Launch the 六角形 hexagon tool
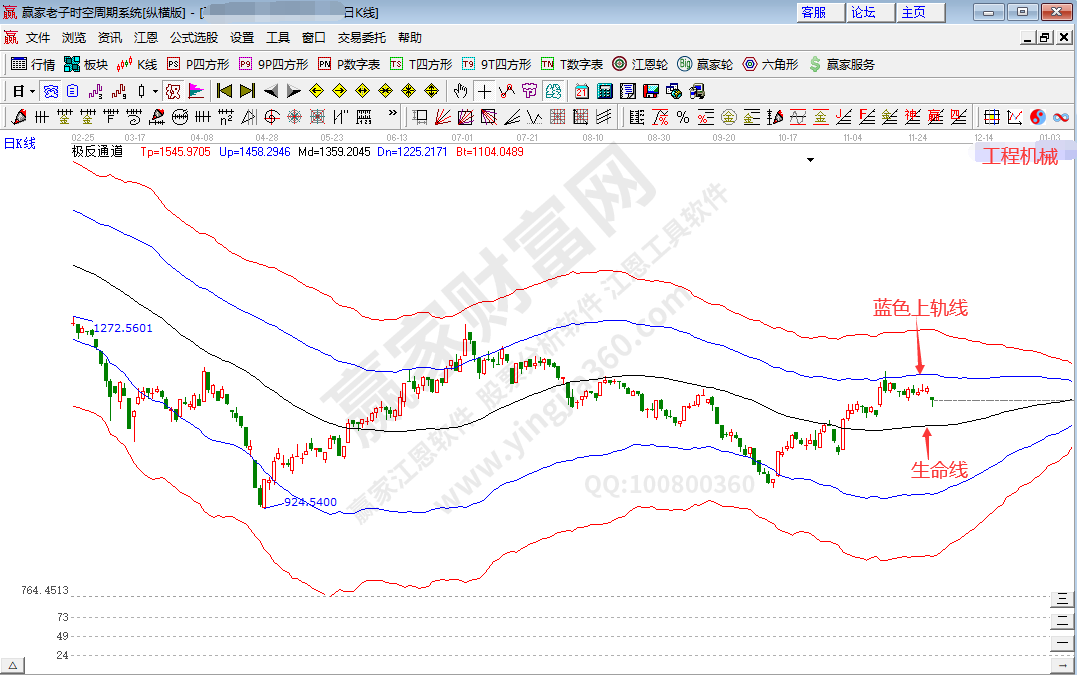Viewport: 1077px width, 675px height. (770, 64)
